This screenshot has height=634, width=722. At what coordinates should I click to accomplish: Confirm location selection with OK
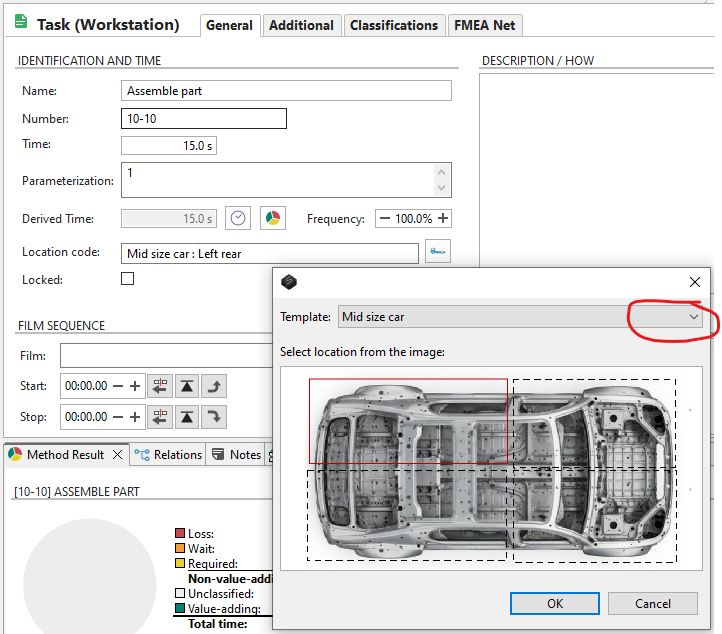(x=554, y=603)
